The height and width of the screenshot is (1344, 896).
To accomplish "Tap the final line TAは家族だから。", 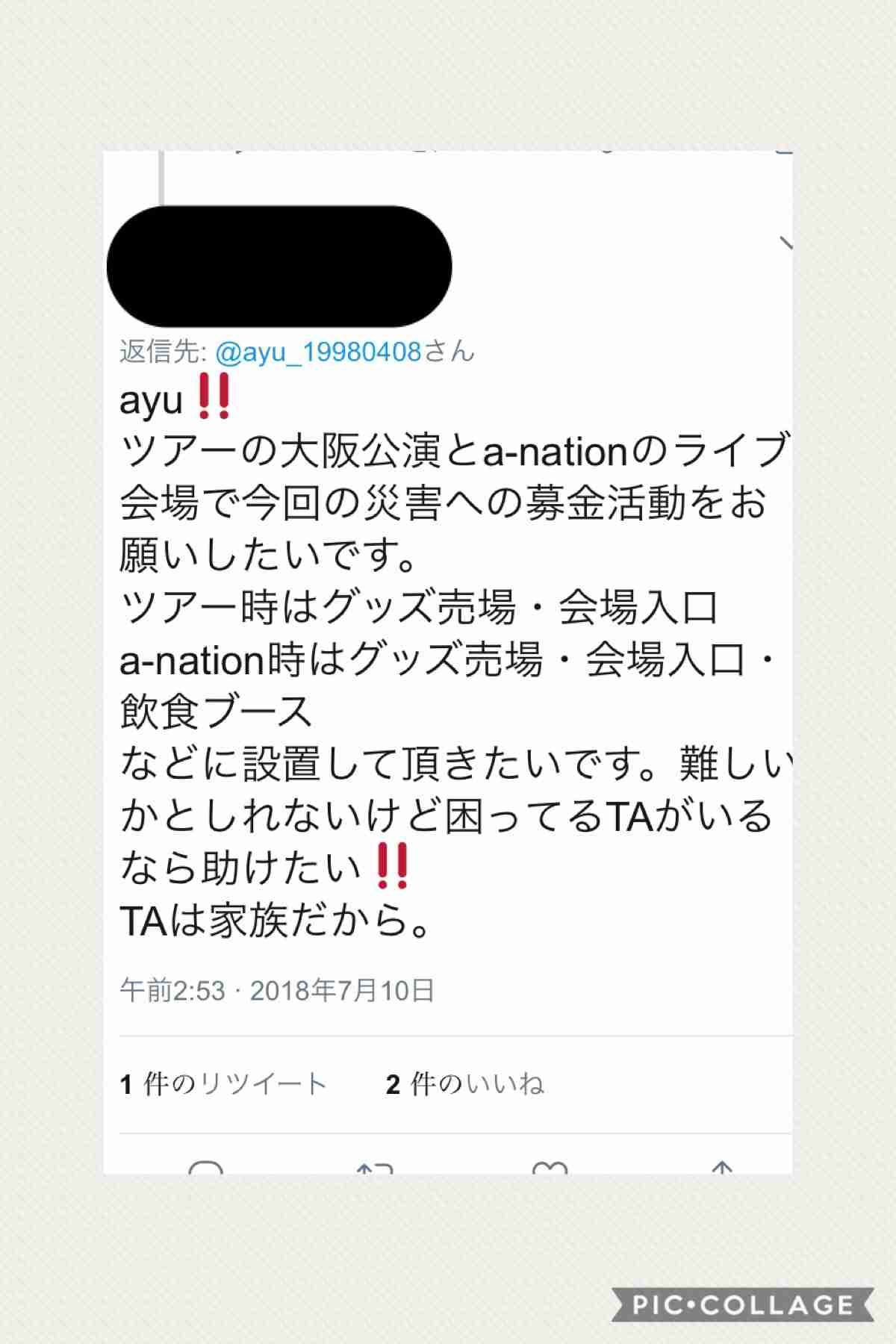I will click(x=276, y=920).
